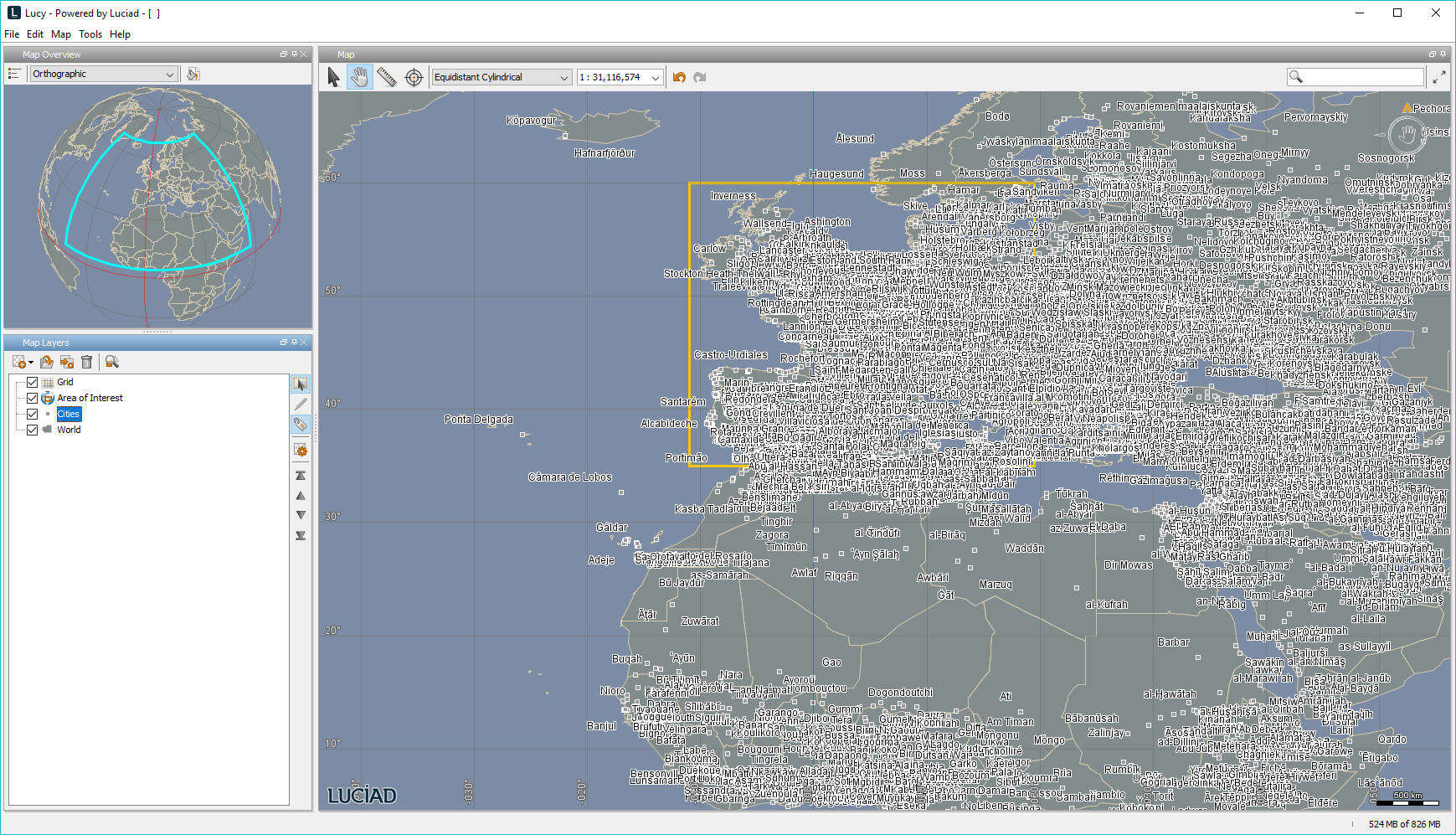Delete selected layer with trash icon

(86, 362)
